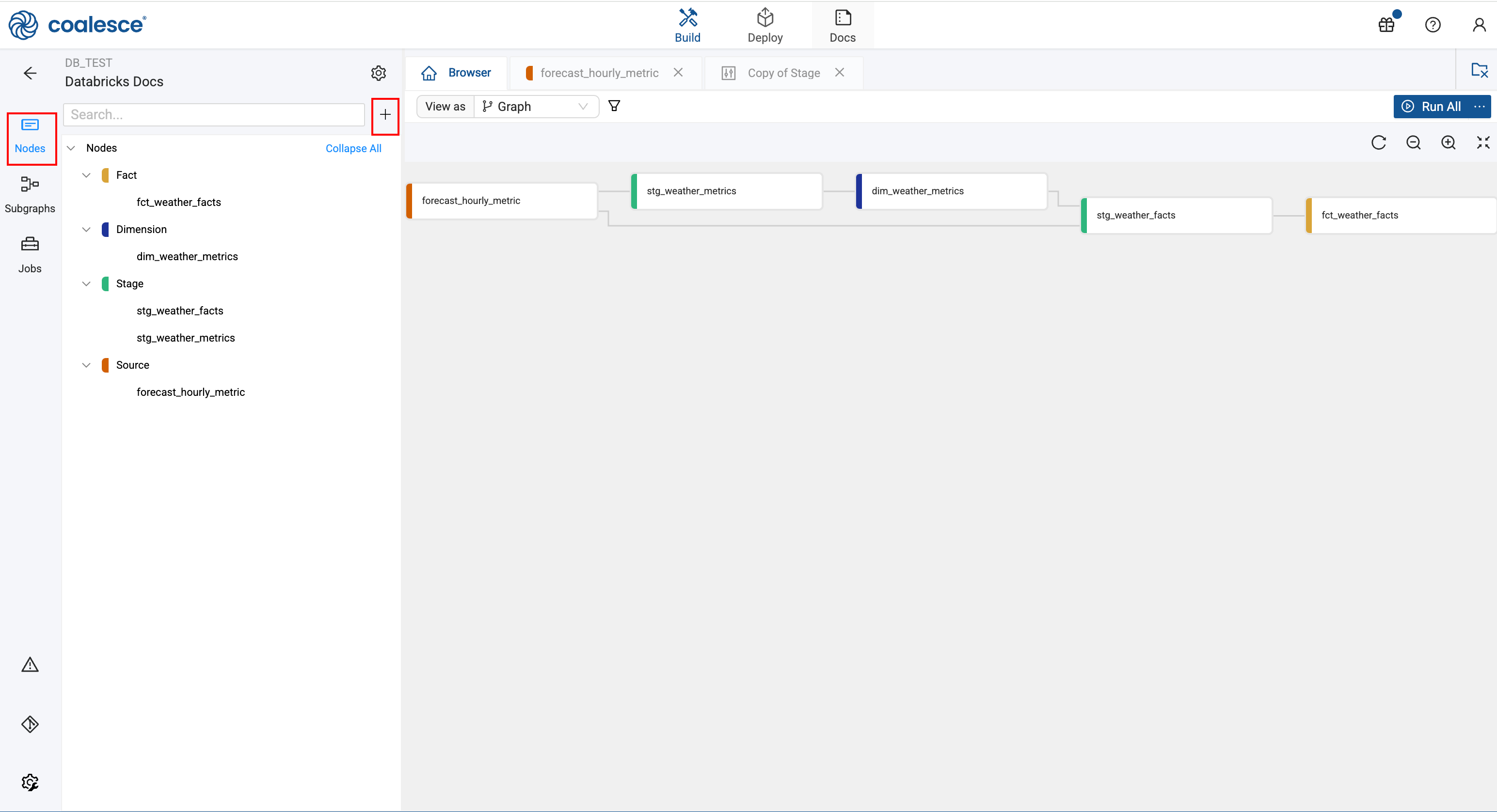The image size is (1497, 812).
Task: Open the Build section
Action: tap(687, 26)
